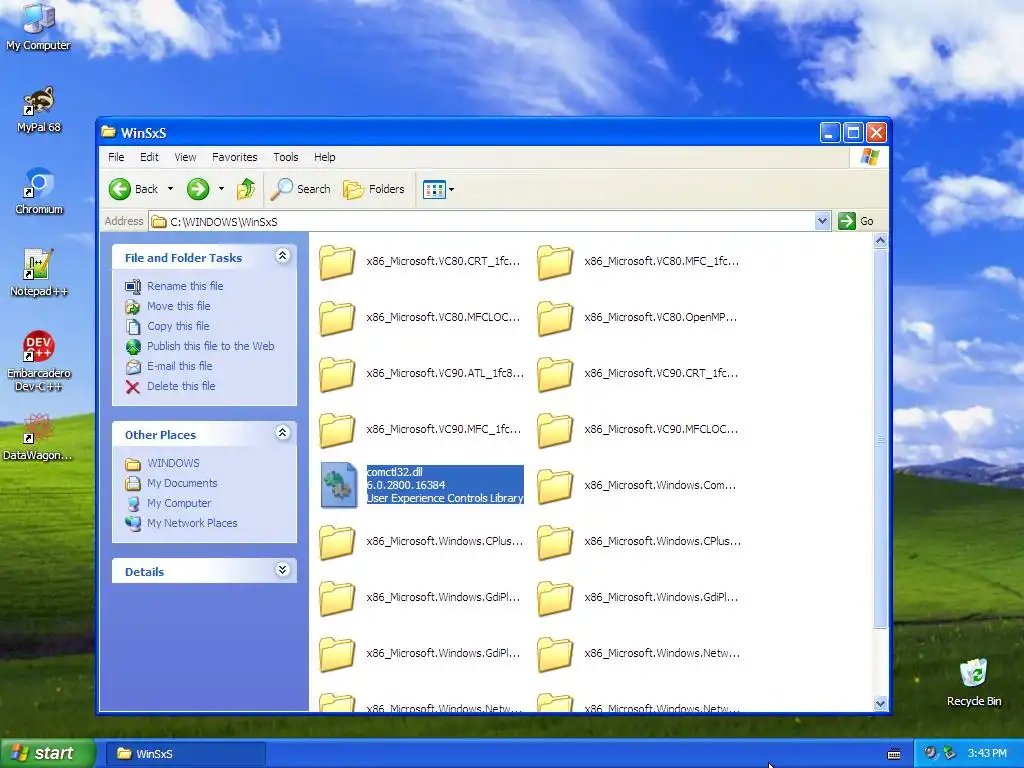Image resolution: width=1024 pixels, height=768 pixels.
Task: Select the x86_Microsoft.VC80.OpenMP folder icon
Action: click(554, 319)
